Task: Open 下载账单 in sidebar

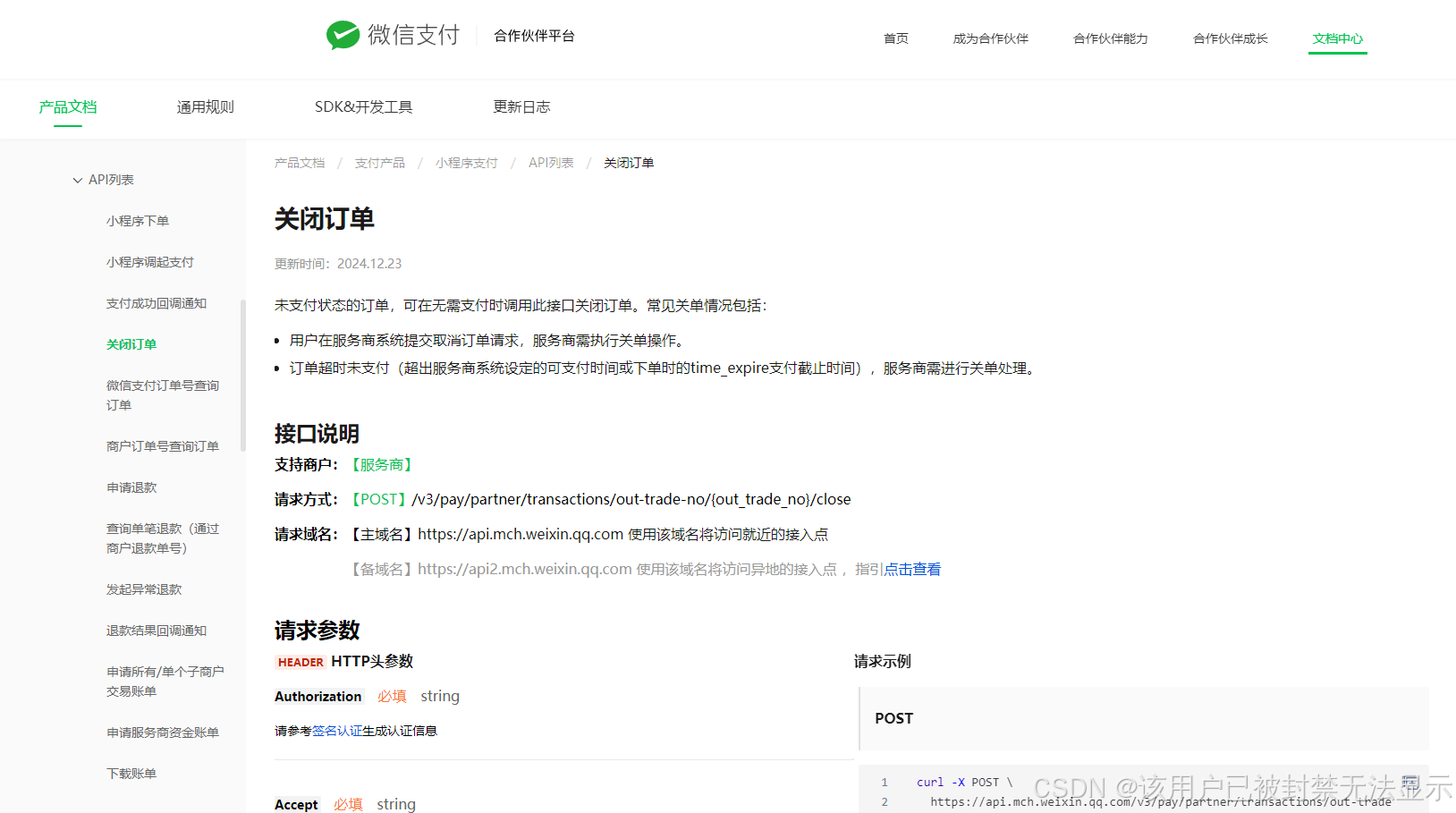Action: point(131,774)
